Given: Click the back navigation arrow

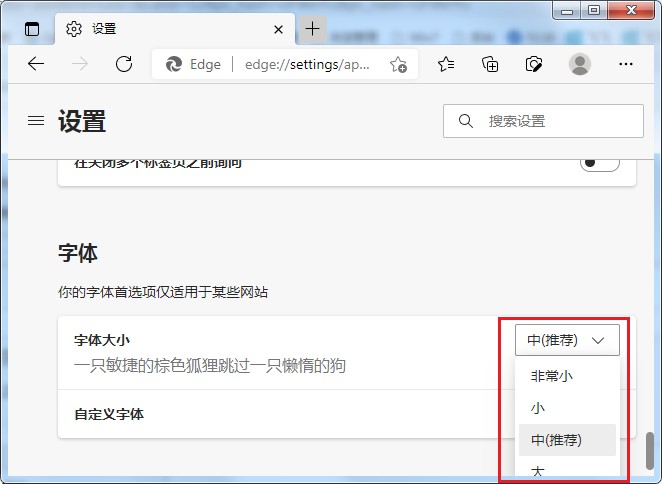Looking at the screenshot, I should [x=36, y=64].
